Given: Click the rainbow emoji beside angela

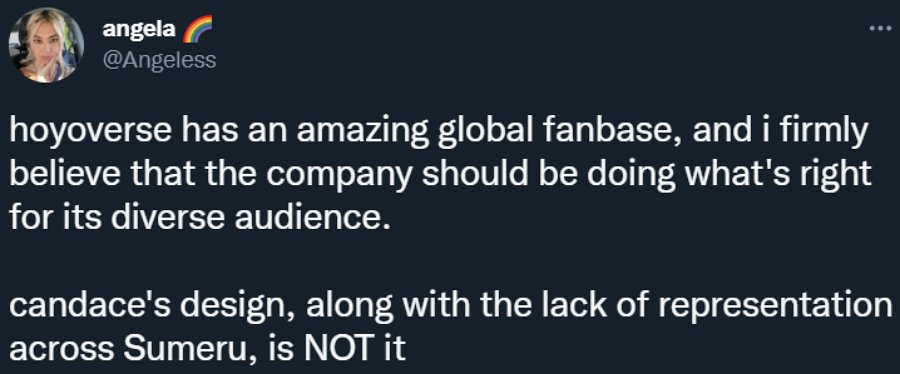Looking at the screenshot, I should tap(197, 29).
